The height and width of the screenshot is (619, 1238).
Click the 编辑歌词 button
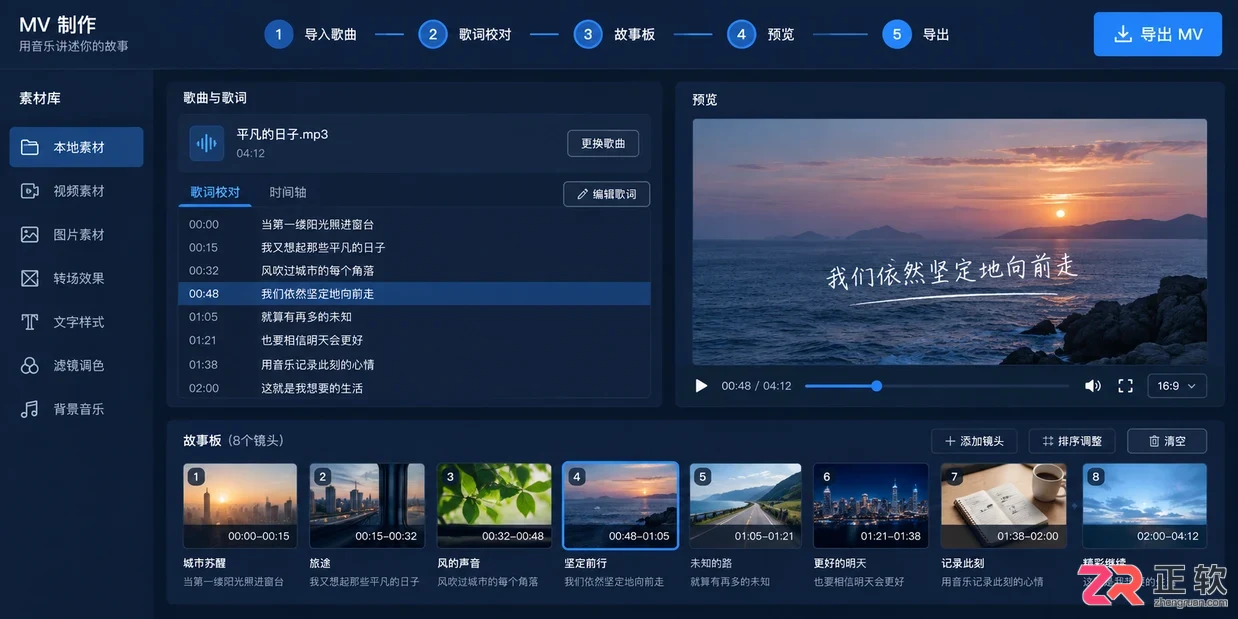tap(607, 194)
